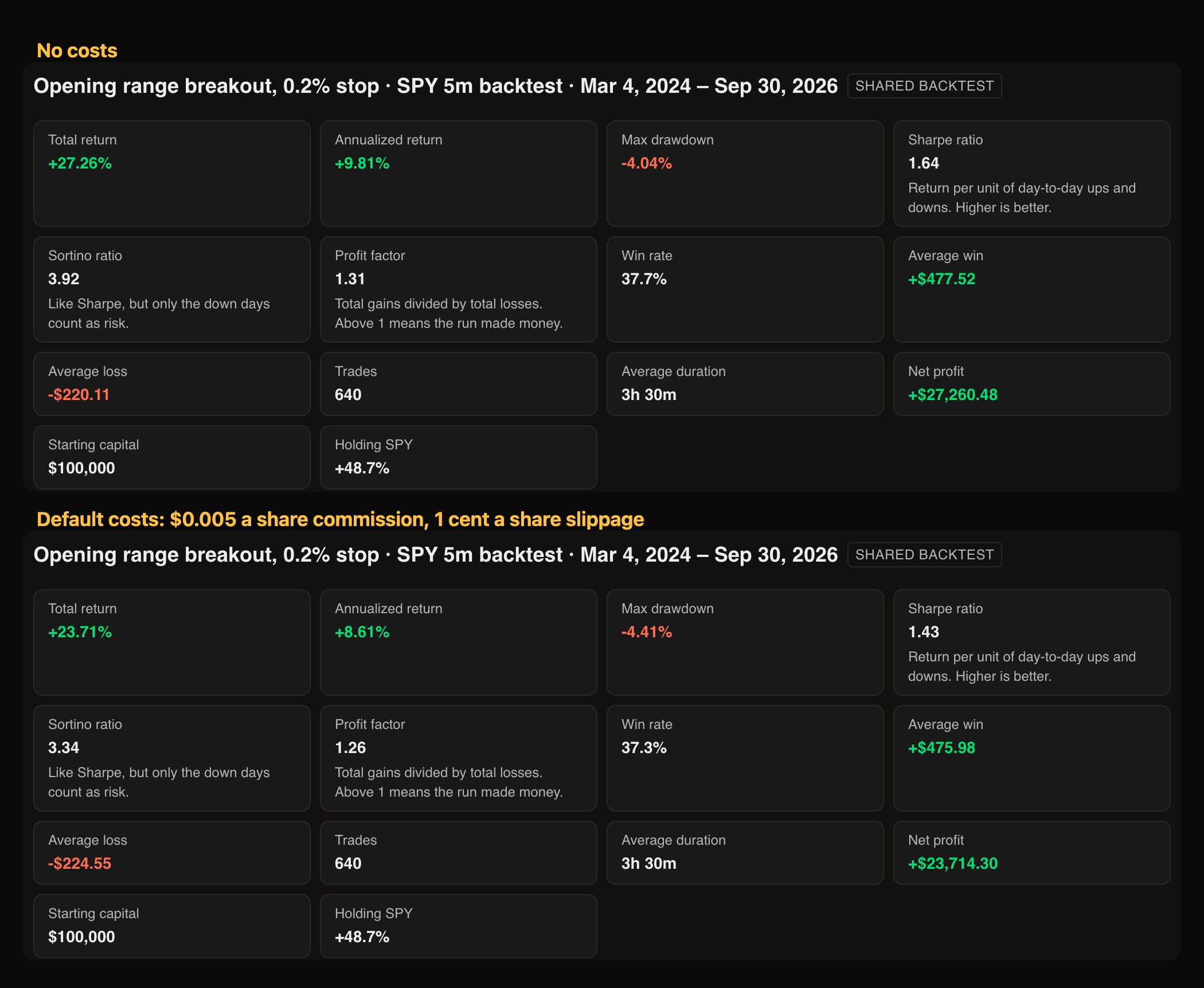Screen dimensions: 1204x988
Task: Select the -4.41% max drawdown value
Action: 646,632
